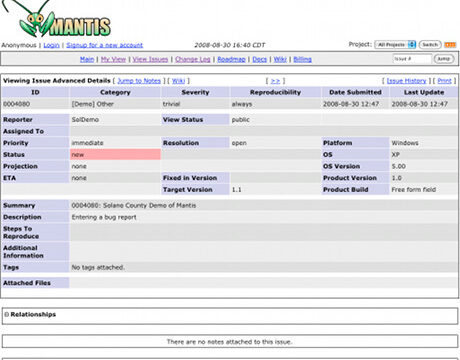Image resolution: width=460 pixels, height=360 pixels.
Task: Click the pink 'new' status cell
Action: 115,155
